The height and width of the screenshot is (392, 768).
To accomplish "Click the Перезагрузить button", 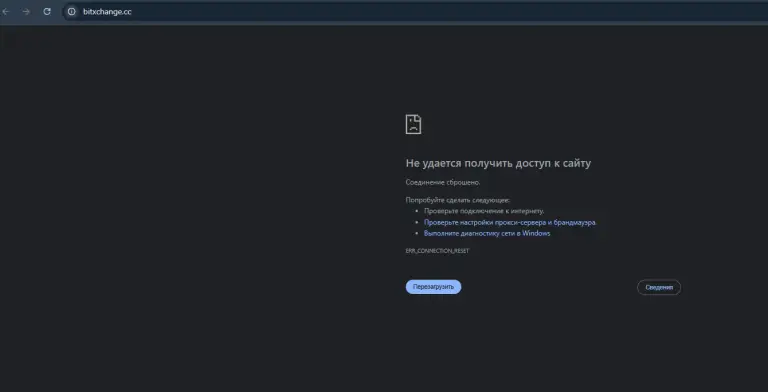I will (x=433, y=287).
